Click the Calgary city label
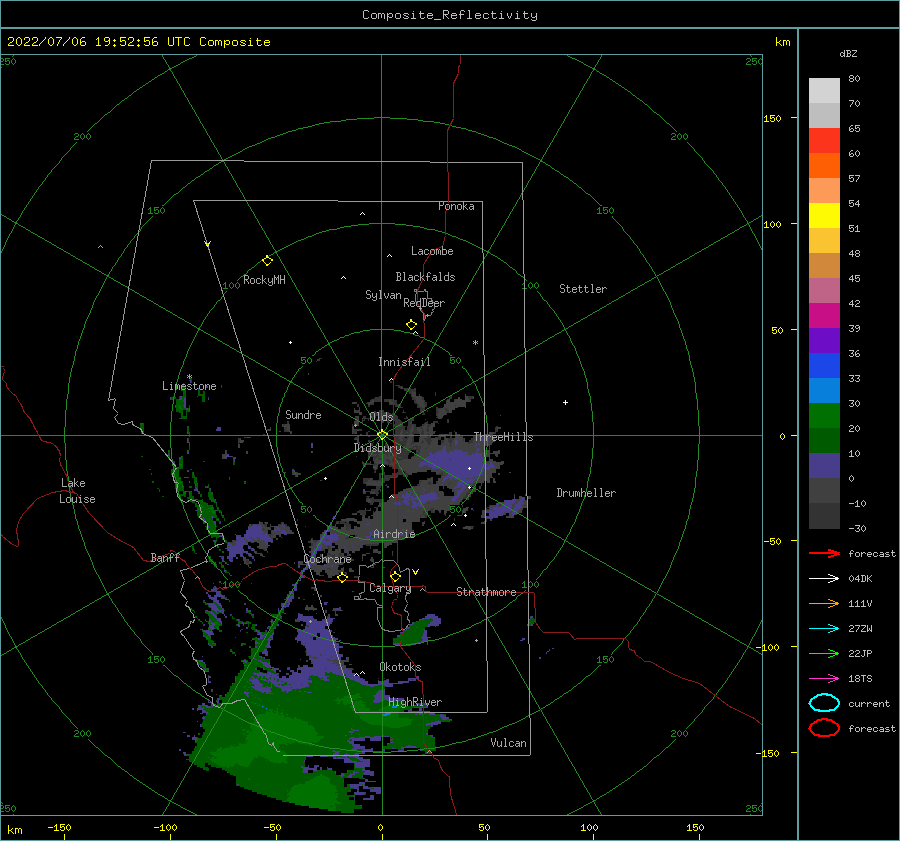This screenshot has height=841, width=900. coord(390,588)
